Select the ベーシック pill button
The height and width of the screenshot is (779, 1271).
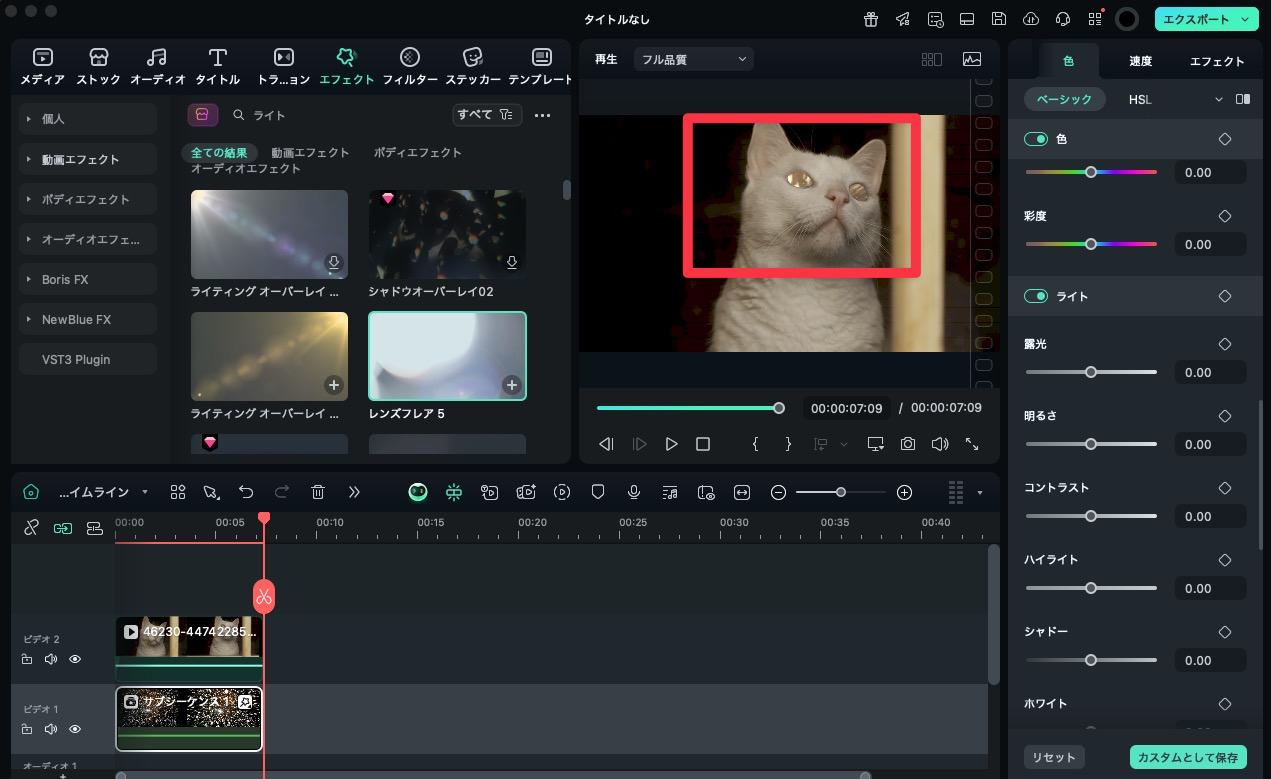click(1065, 99)
